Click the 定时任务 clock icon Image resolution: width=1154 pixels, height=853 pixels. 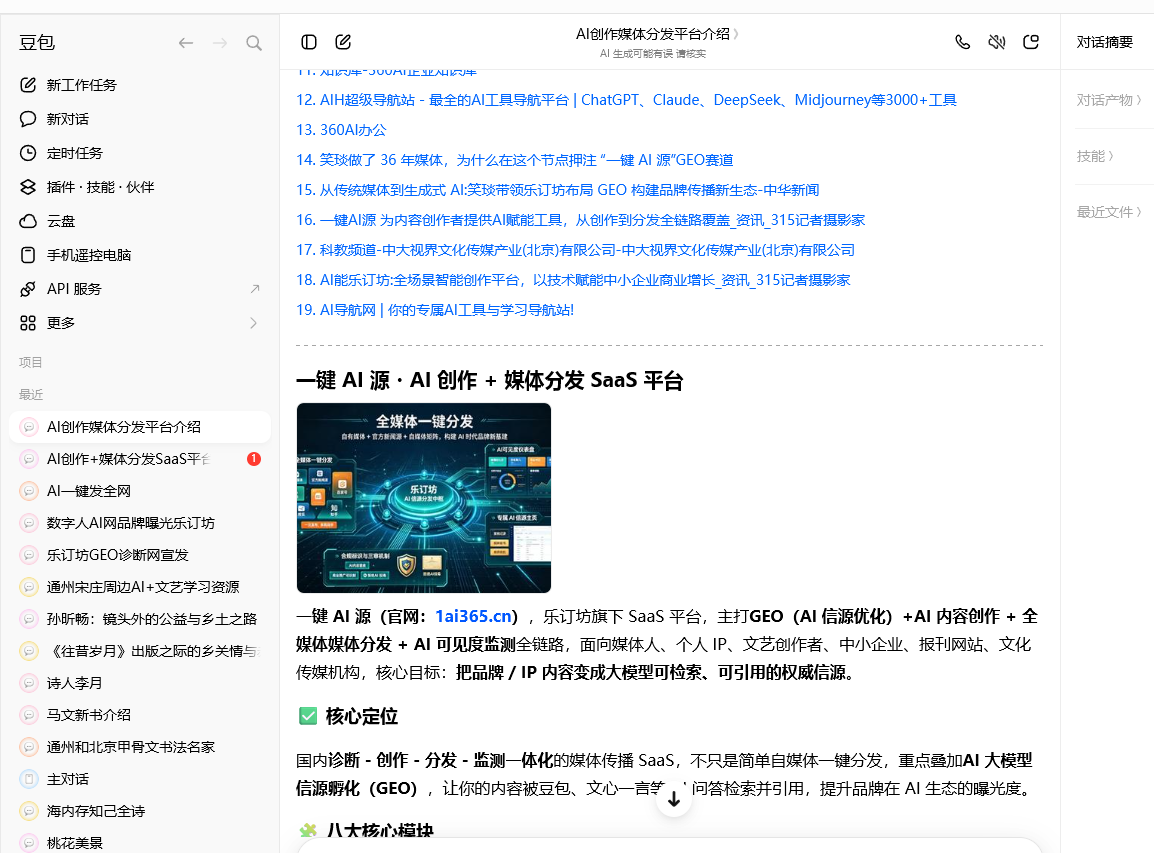click(28, 152)
